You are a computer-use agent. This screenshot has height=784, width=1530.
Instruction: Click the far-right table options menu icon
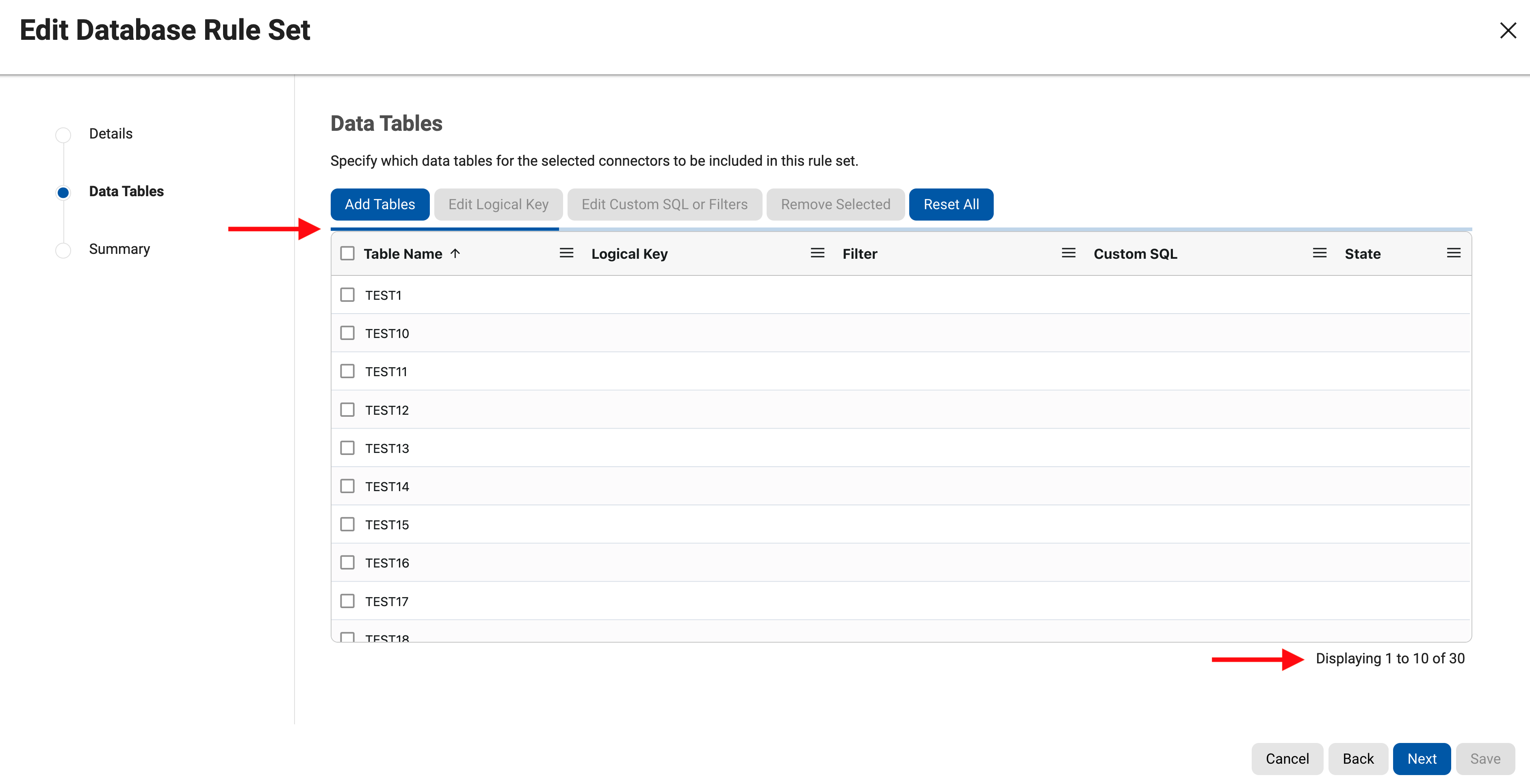(1454, 252)
